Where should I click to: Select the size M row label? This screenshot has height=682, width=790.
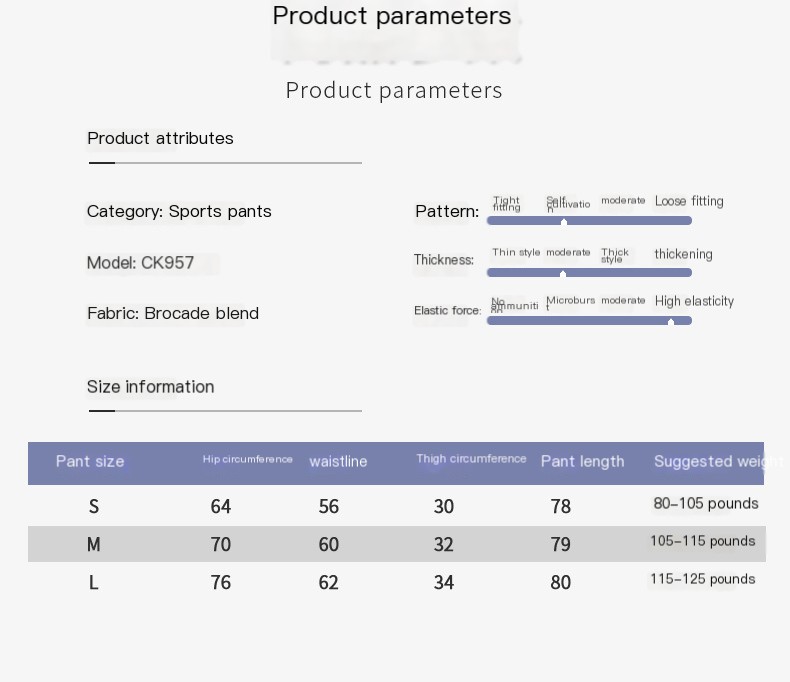(x=94, y=544)
